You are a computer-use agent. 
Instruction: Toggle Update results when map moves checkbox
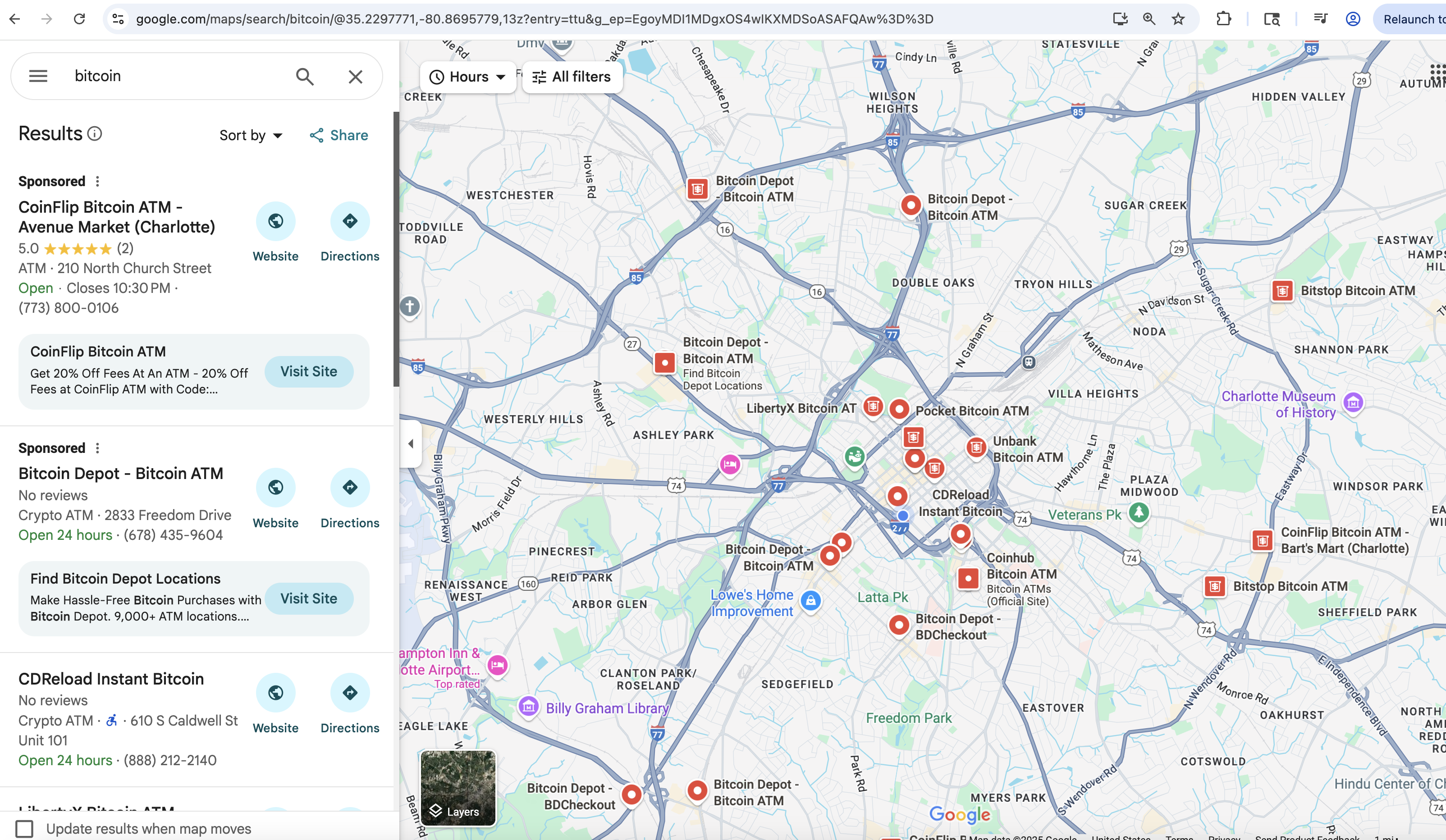(24, 829)
